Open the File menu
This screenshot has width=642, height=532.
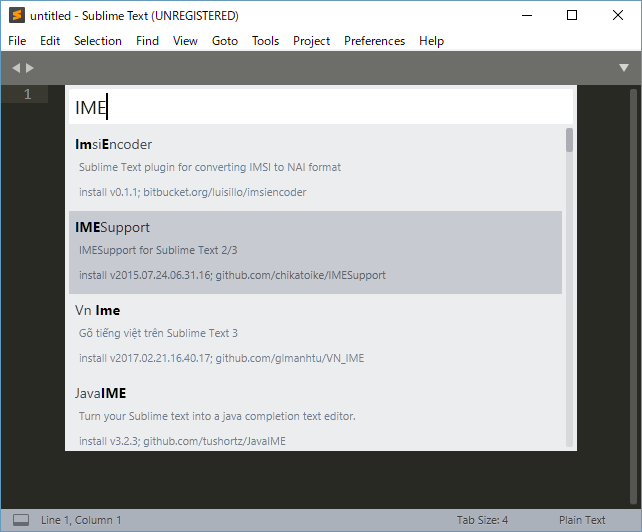pyautogui.click(x=17, y=41)
